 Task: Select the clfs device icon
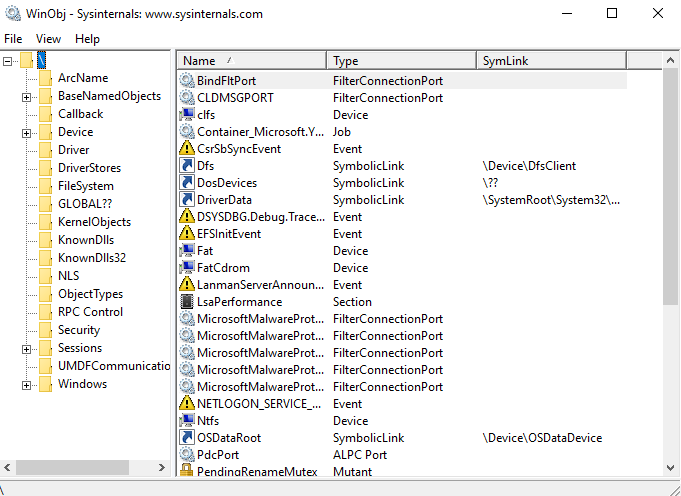[187, 115]
